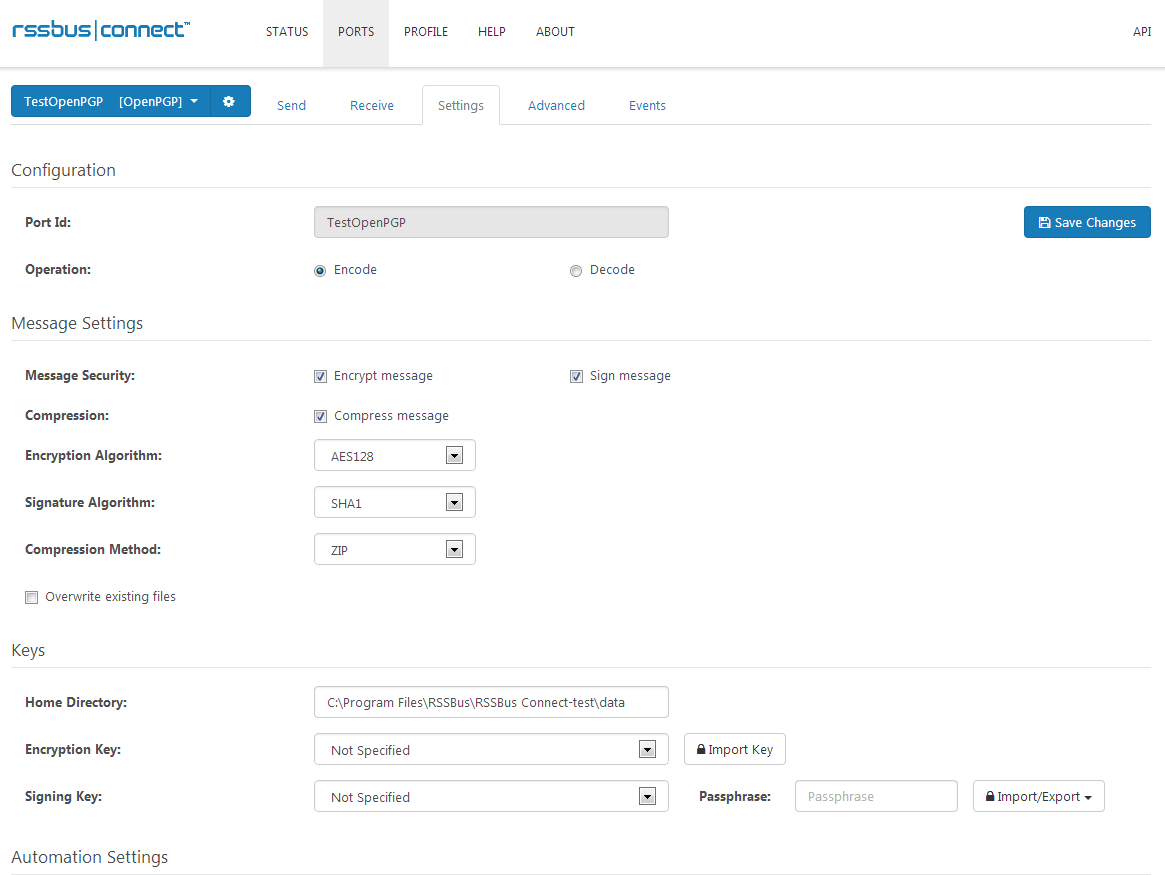This screenshot has width=1165, height=875.
Task: Expand the Signature Algorithm SHA1 dropdown
Action: [x=394, y=503]
